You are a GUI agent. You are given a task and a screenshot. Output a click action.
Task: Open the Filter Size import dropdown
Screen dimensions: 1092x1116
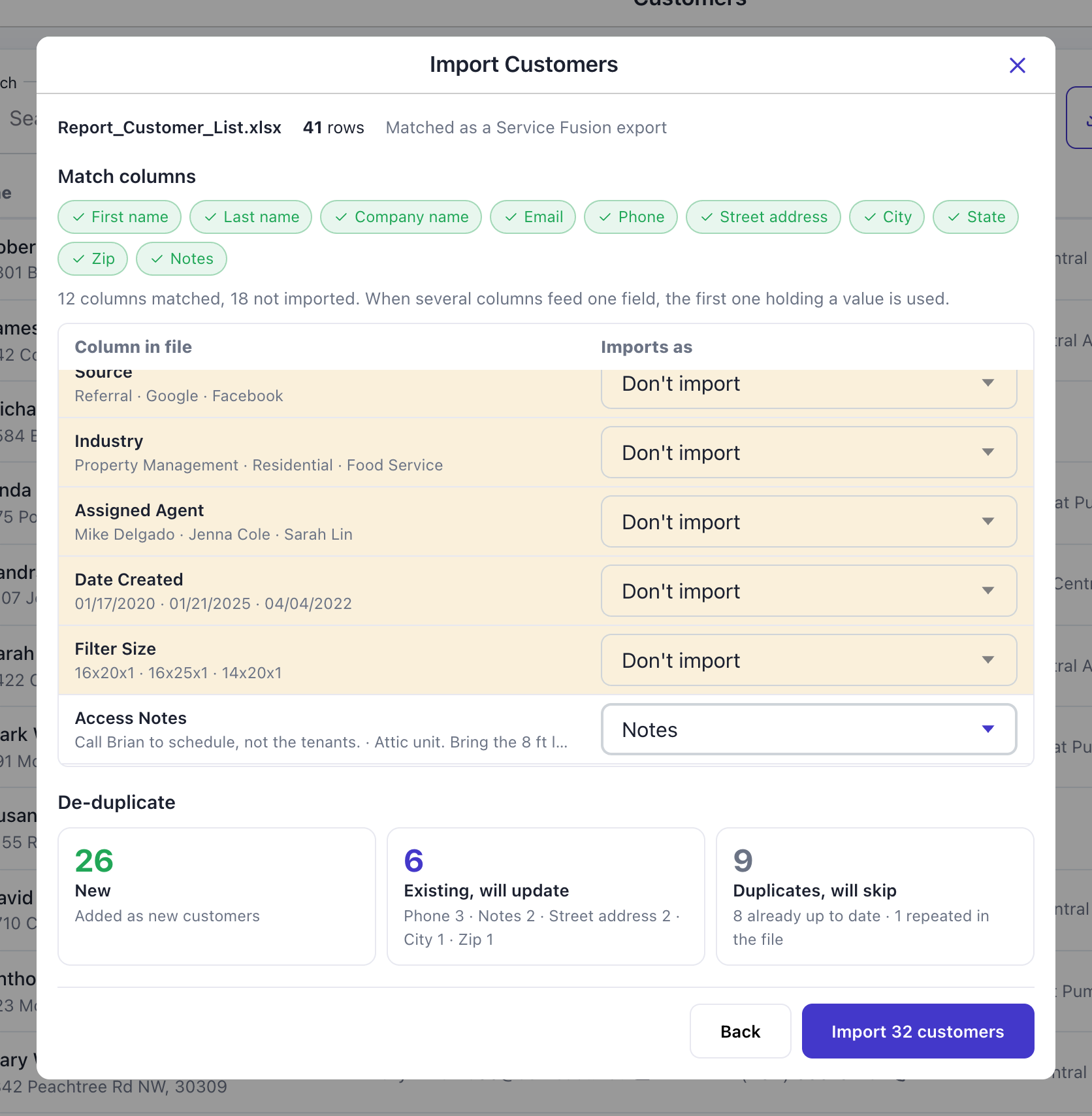(x=809, y=660)
